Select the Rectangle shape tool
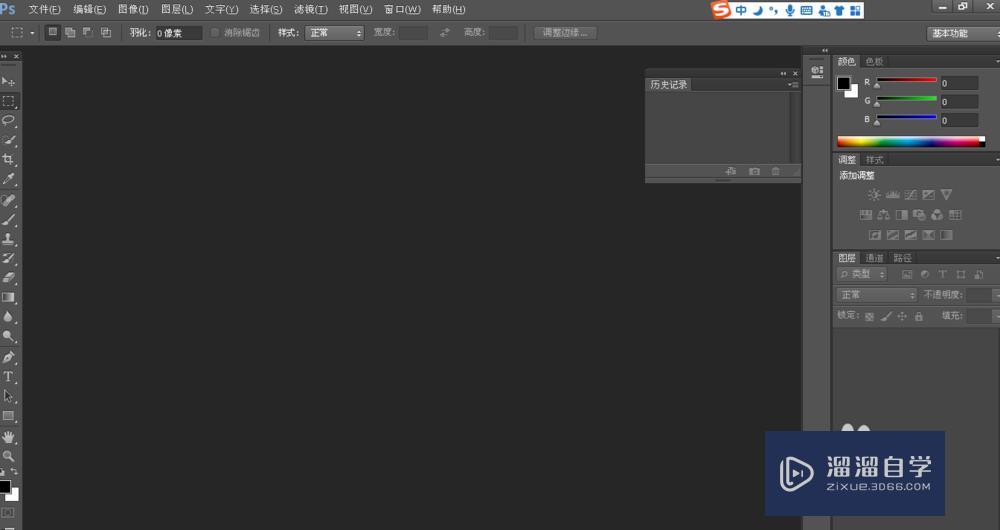The width and height of the screenshot is (1000, 530). point(8,416)
